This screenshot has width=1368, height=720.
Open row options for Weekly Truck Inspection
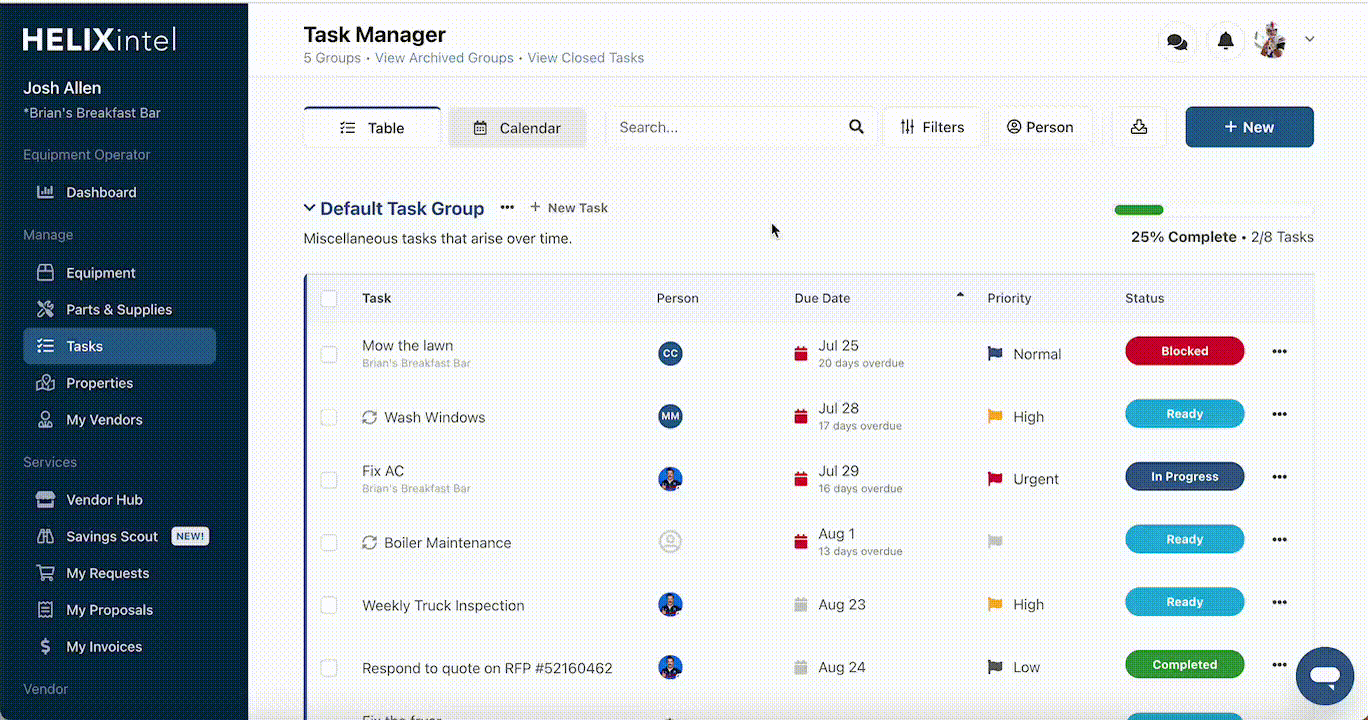1279,602
